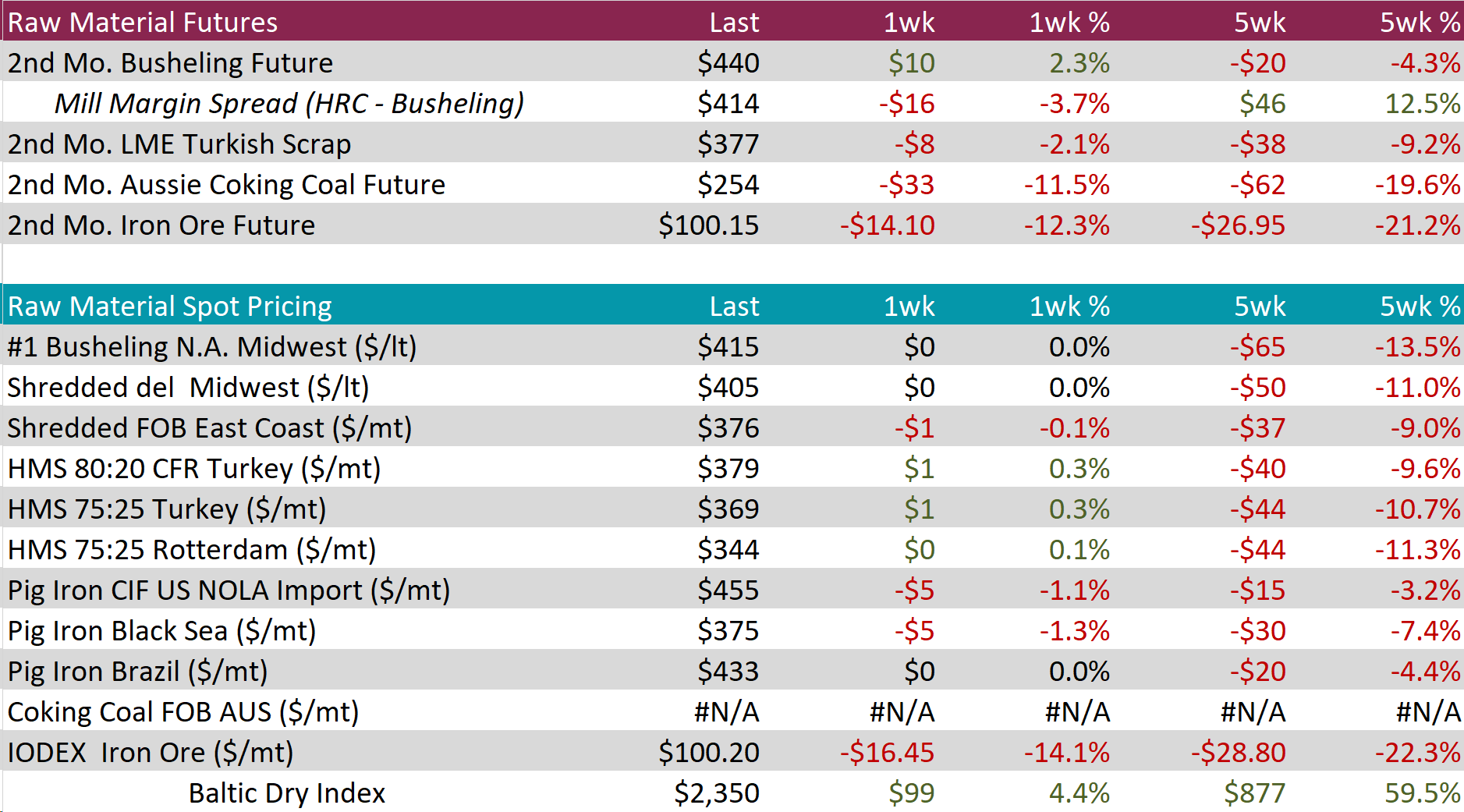Screen dimensions: 1464x812
Task: Select Coking Coal FOB AUS row label
Action: click(183, 711)
